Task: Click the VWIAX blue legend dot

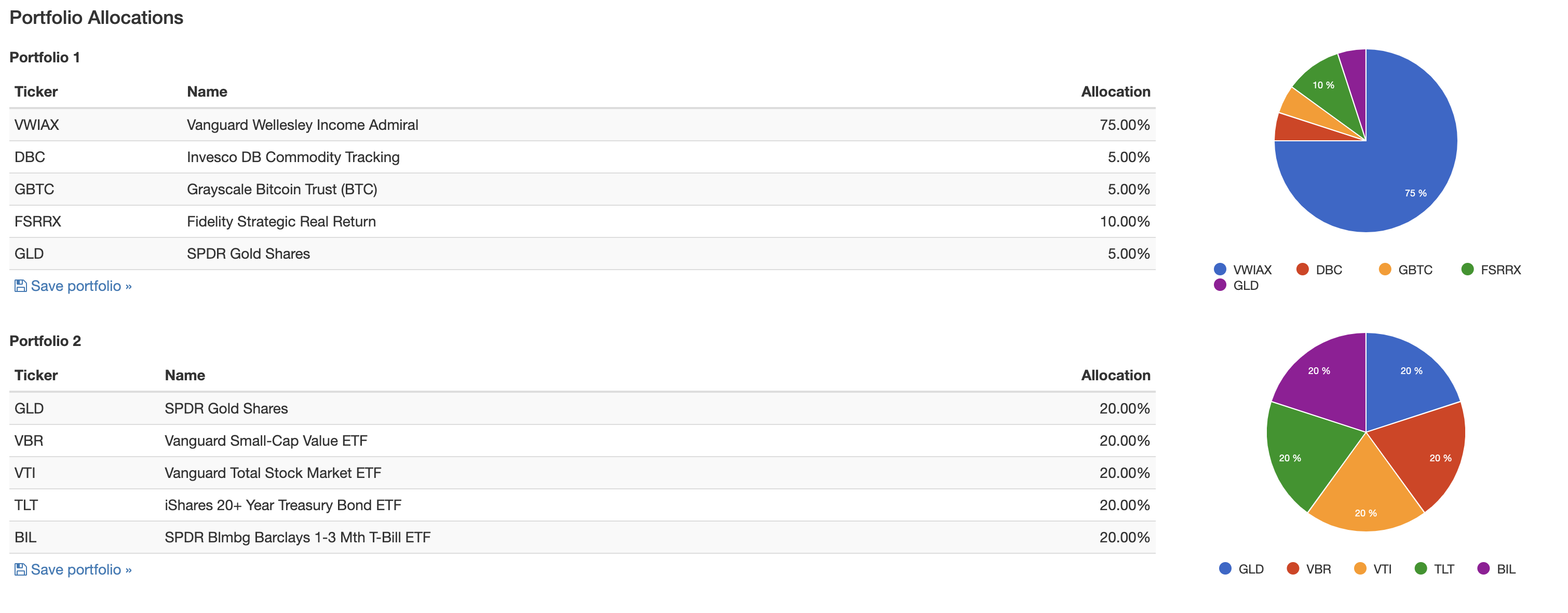Action: 1220,269
